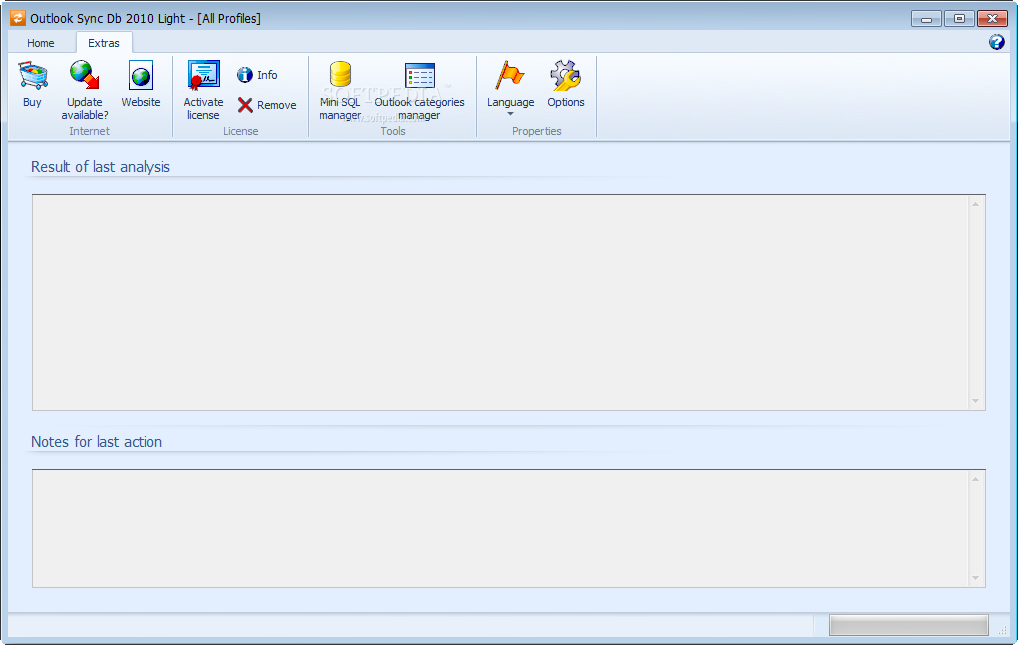Click down arrow in analysis result scrollbar
This screenshot has width=1018, height=645.
(975, 401)
